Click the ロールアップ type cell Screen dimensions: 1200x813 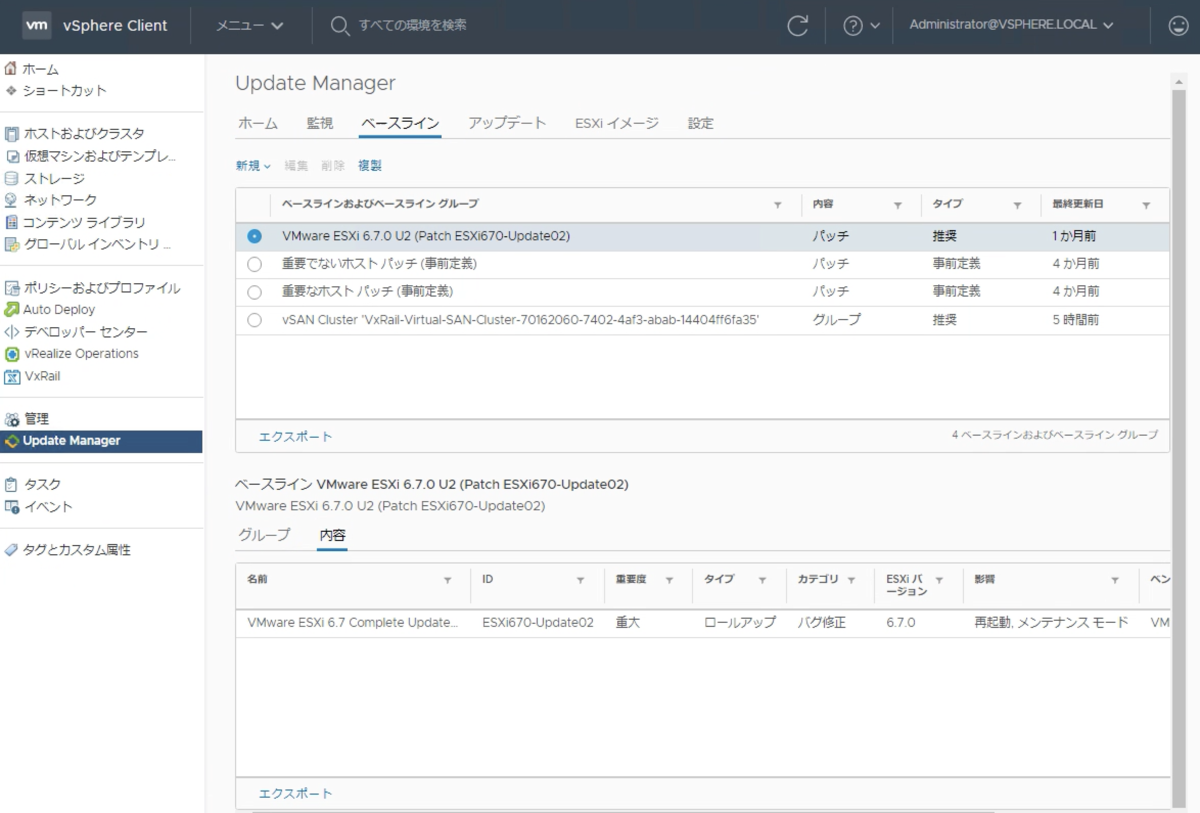[740, 622]
